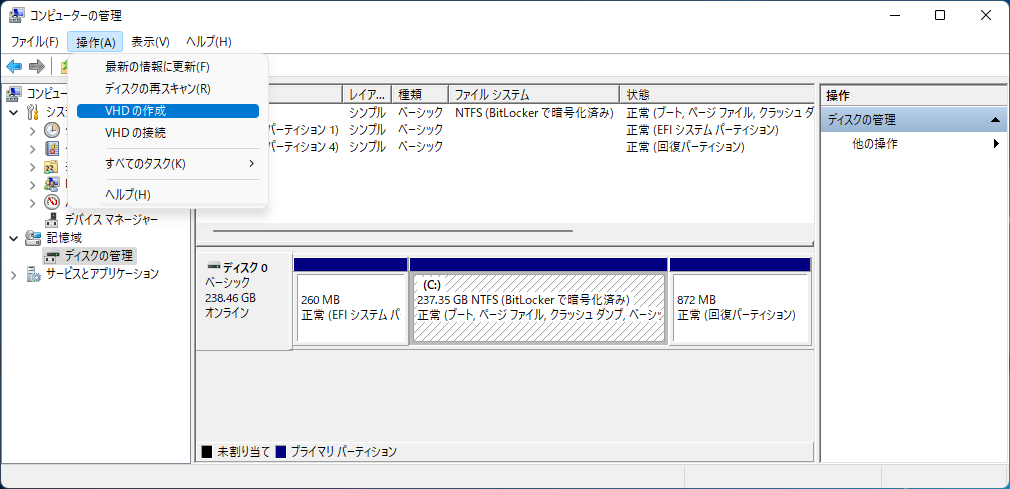Select the Performance gauge icon in the tree
The width and height of the screenshot is (1010, 489).
click(x=52, y=202)
